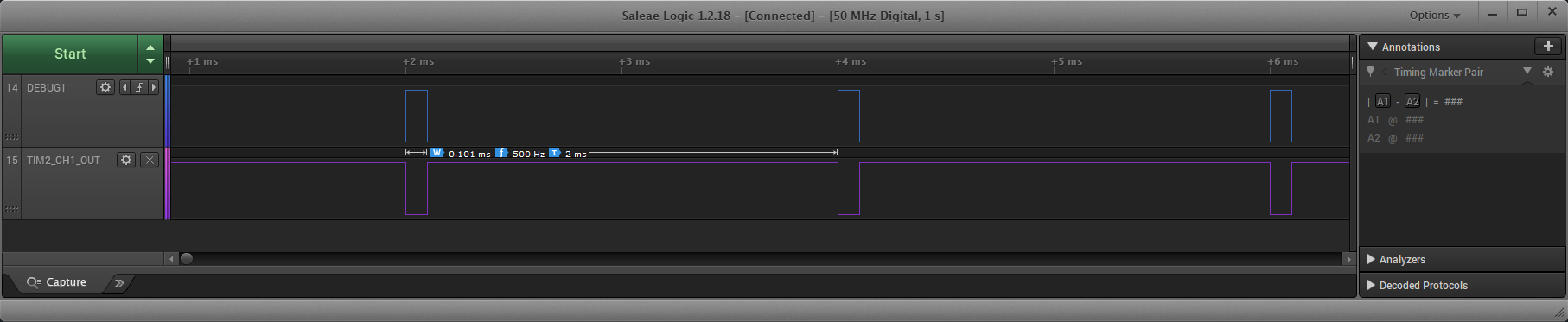This screenshot has width=1568, height=322.
Task: Open the Options menu
Action: [1435, 15]
